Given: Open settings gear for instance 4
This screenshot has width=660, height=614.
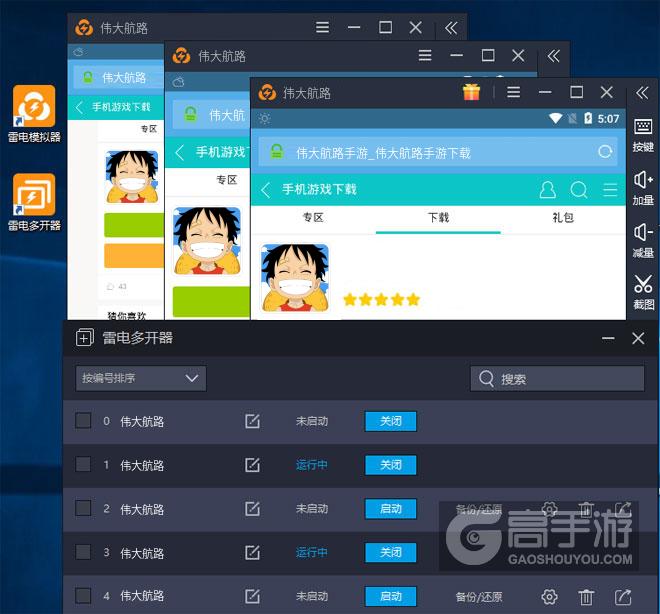Looking at the screenshot, I should (x=549, y=596).
